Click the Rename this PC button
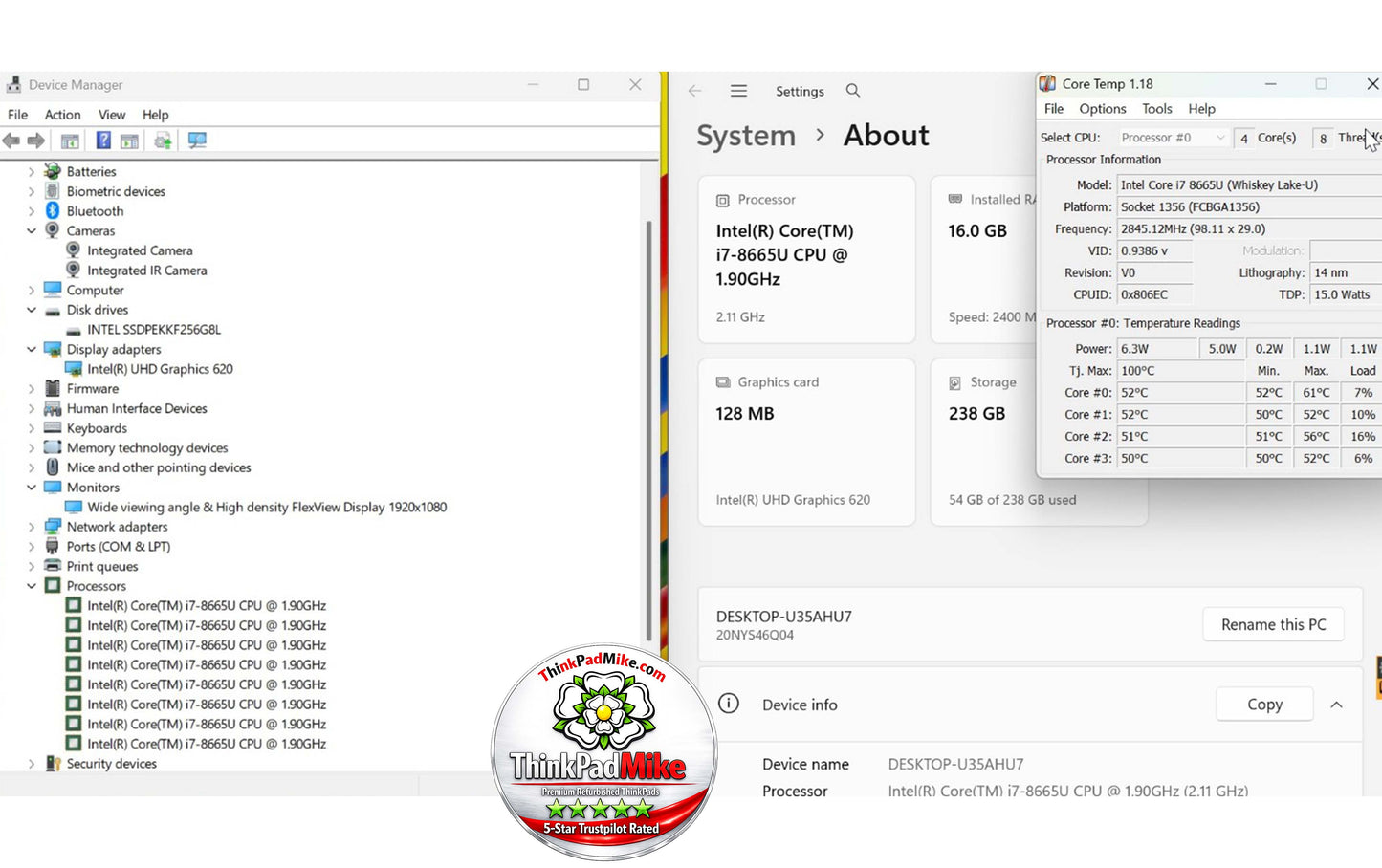The image size is (1382, 868). tap(1273, 624)
